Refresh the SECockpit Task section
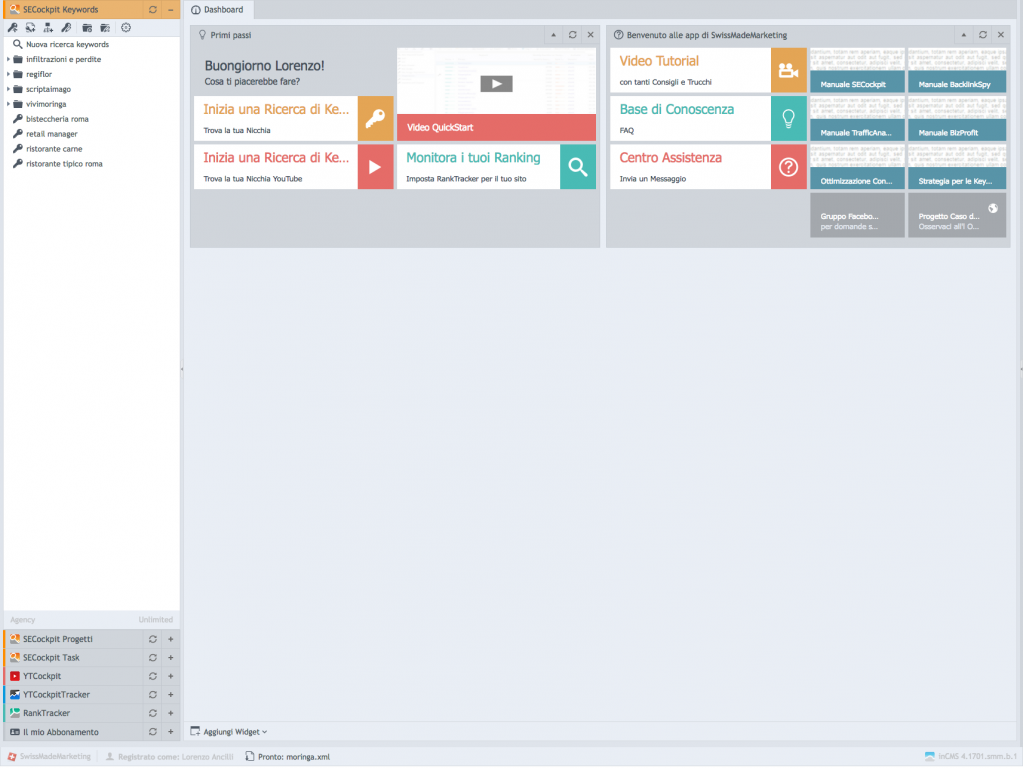 point(153,658)
